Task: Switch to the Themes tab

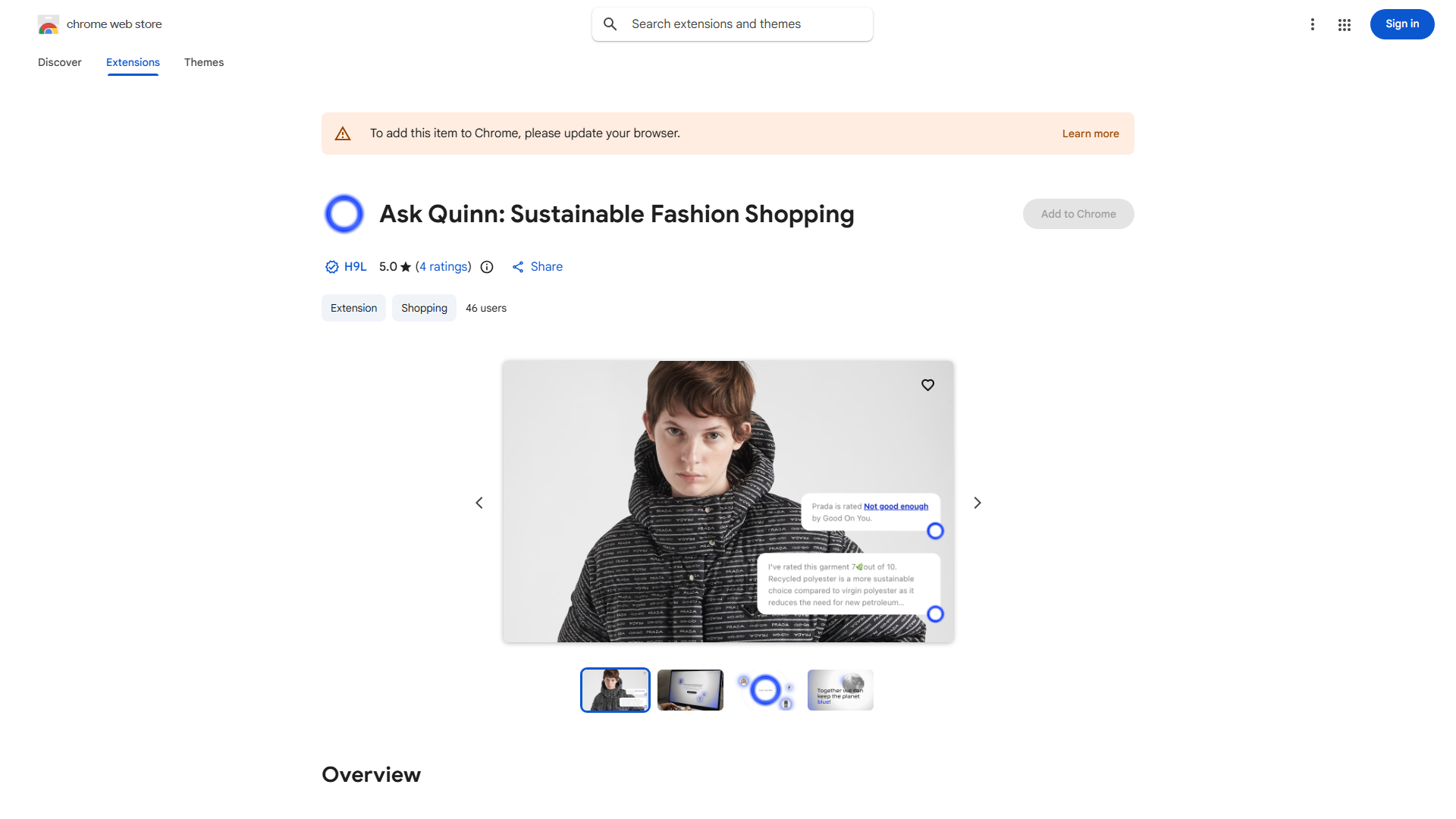Action: tap(204, 62)
